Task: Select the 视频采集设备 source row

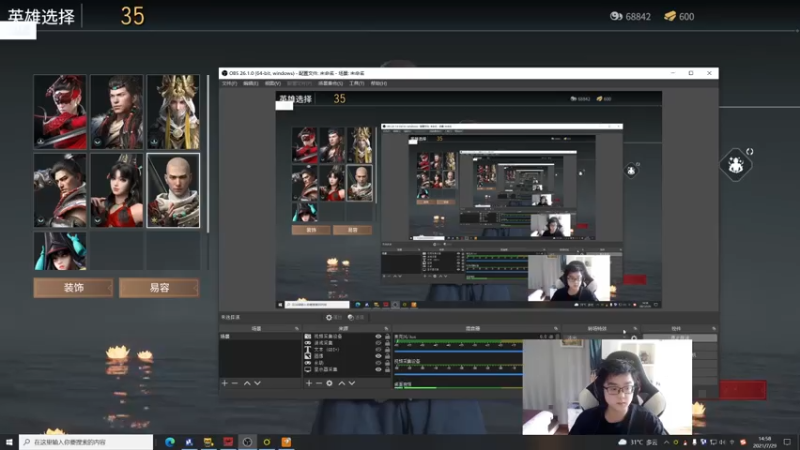Action: click(x=347, y=337)
